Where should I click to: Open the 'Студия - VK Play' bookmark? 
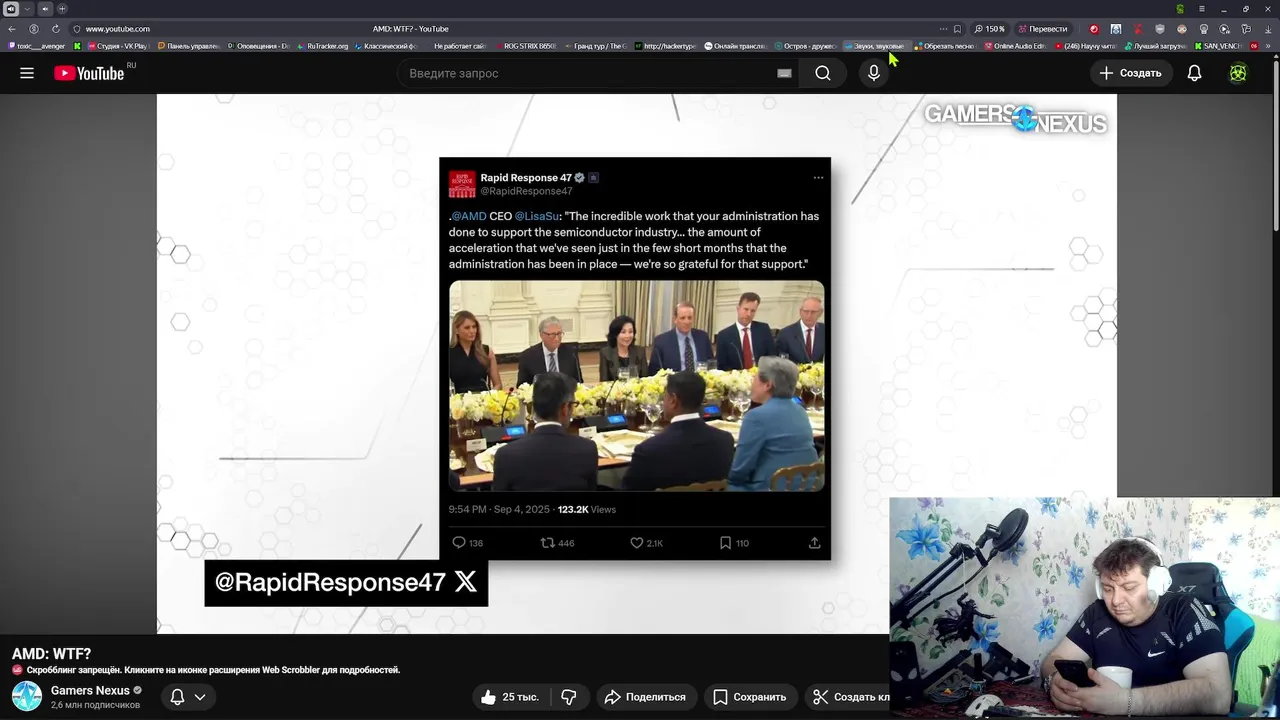click(117, 46)
